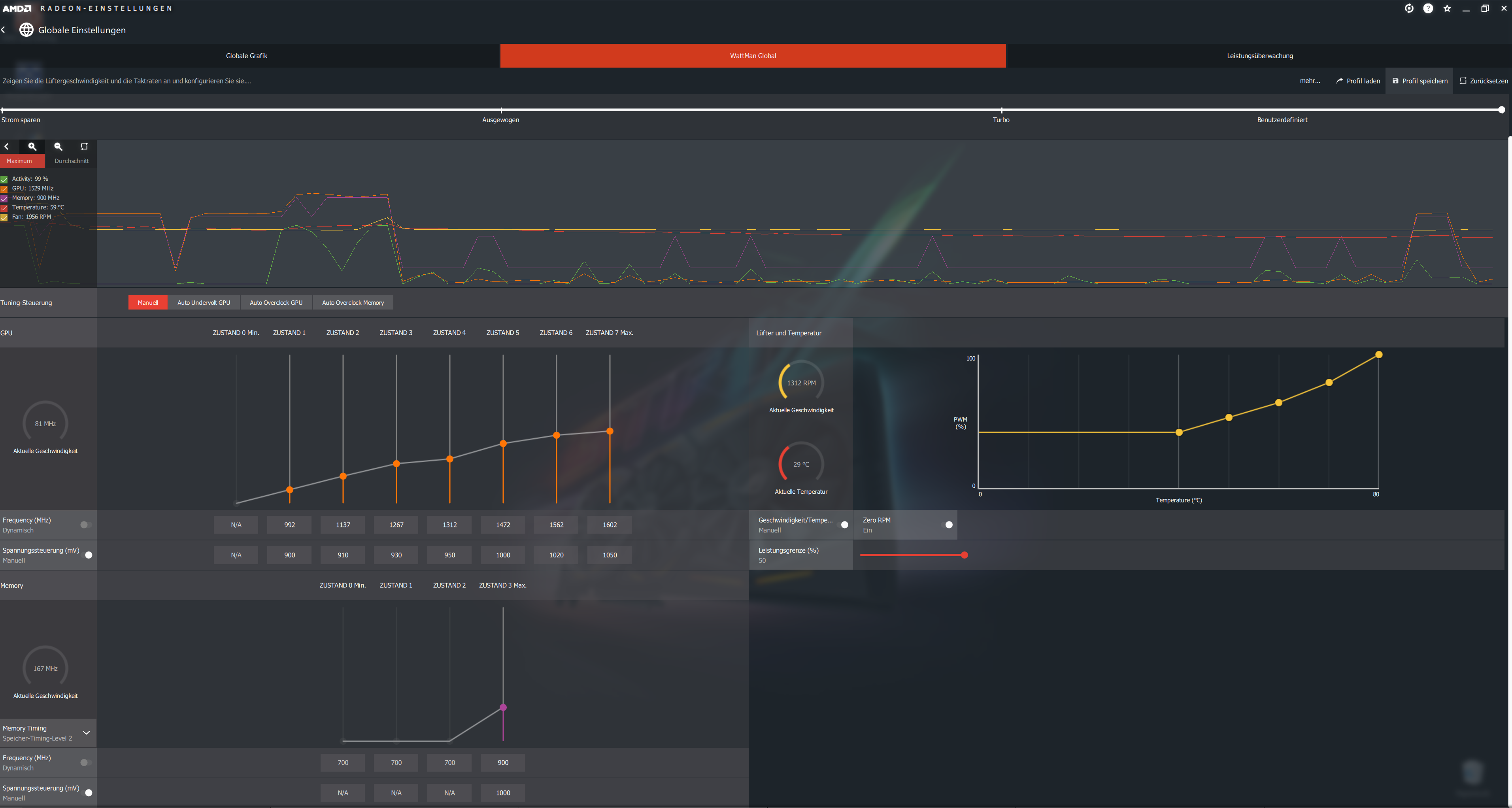Click the GPU Zustand 7 Max. slider handle

point(610,431)
